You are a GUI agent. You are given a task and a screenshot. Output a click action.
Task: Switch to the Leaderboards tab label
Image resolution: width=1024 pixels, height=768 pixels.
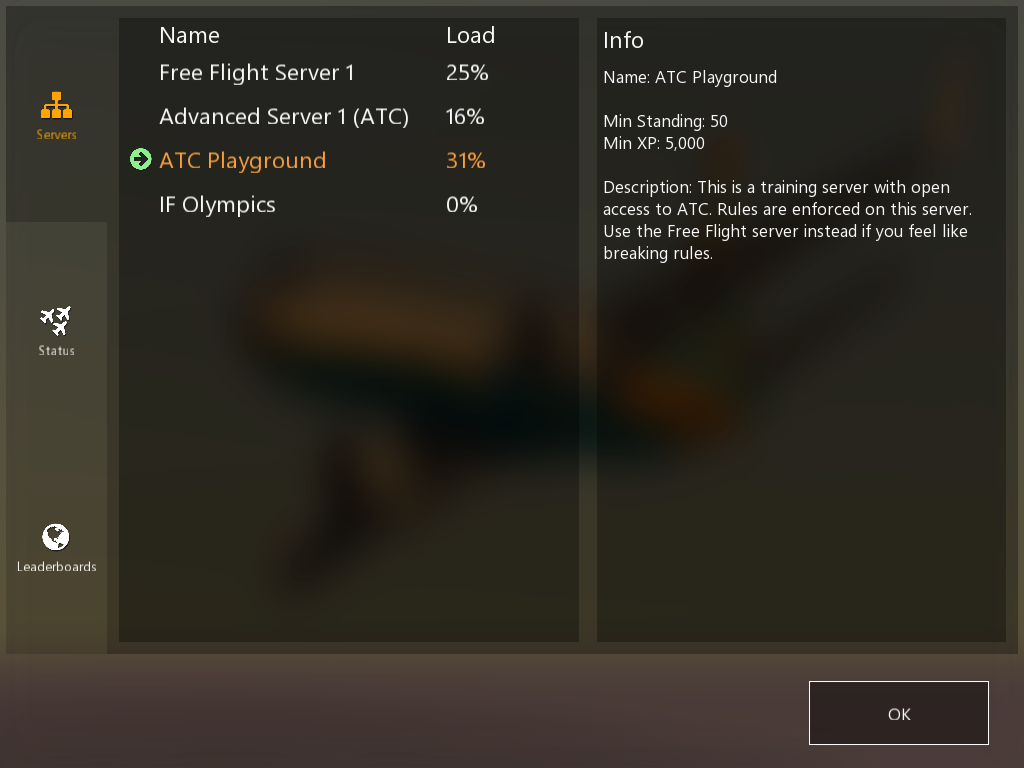pyautogui.click(x=56, y=567)
